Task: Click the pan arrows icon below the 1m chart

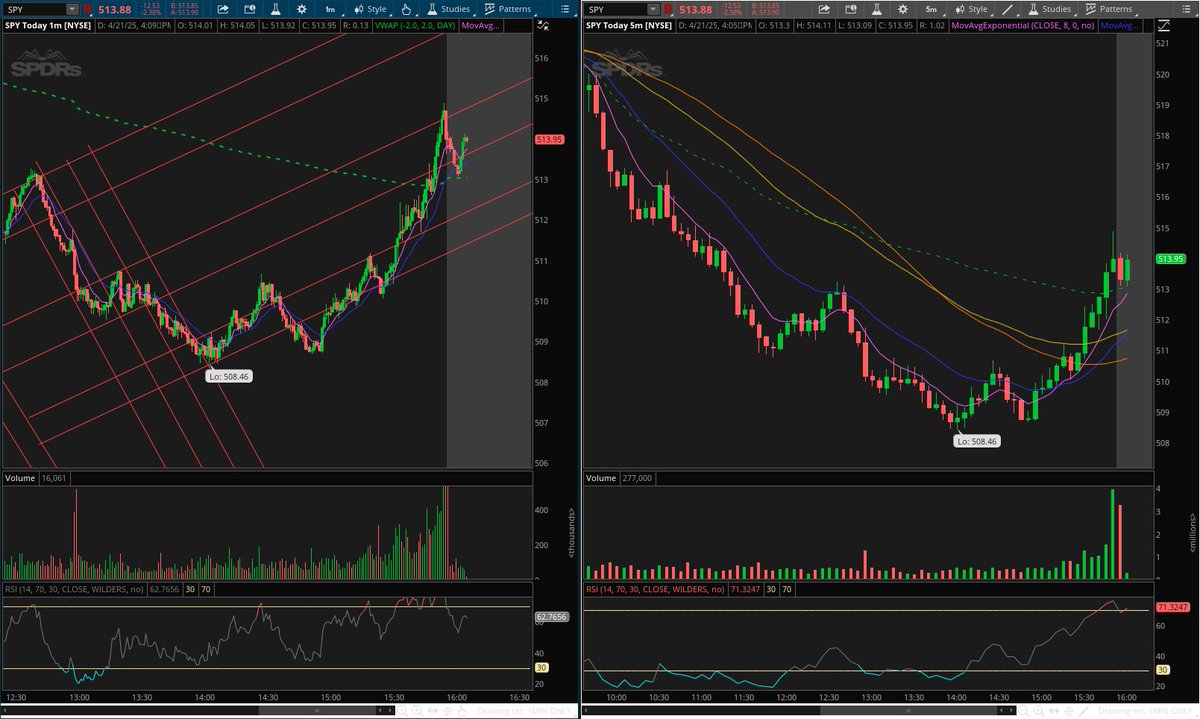Action: click(433, 711)
